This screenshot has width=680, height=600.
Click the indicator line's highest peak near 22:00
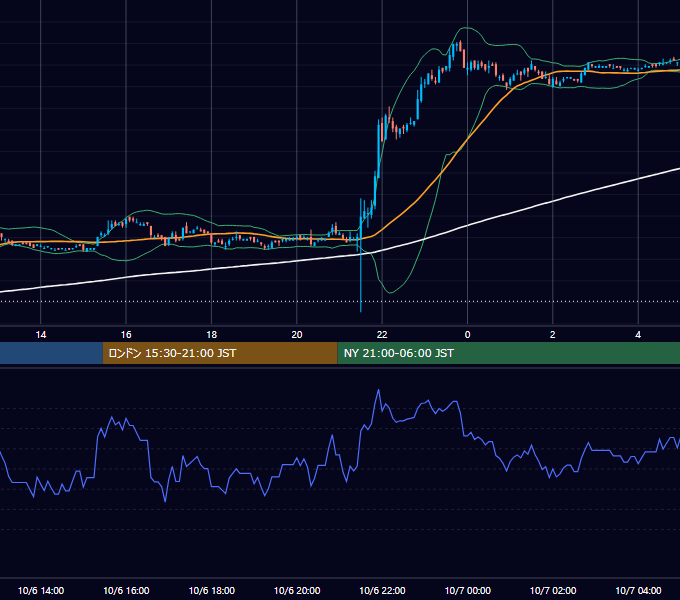point(379,390)
